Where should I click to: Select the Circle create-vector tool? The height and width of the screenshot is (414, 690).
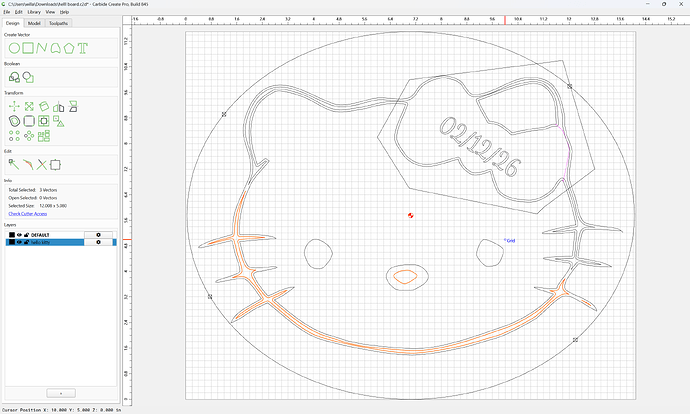click(x=14, y=48)
